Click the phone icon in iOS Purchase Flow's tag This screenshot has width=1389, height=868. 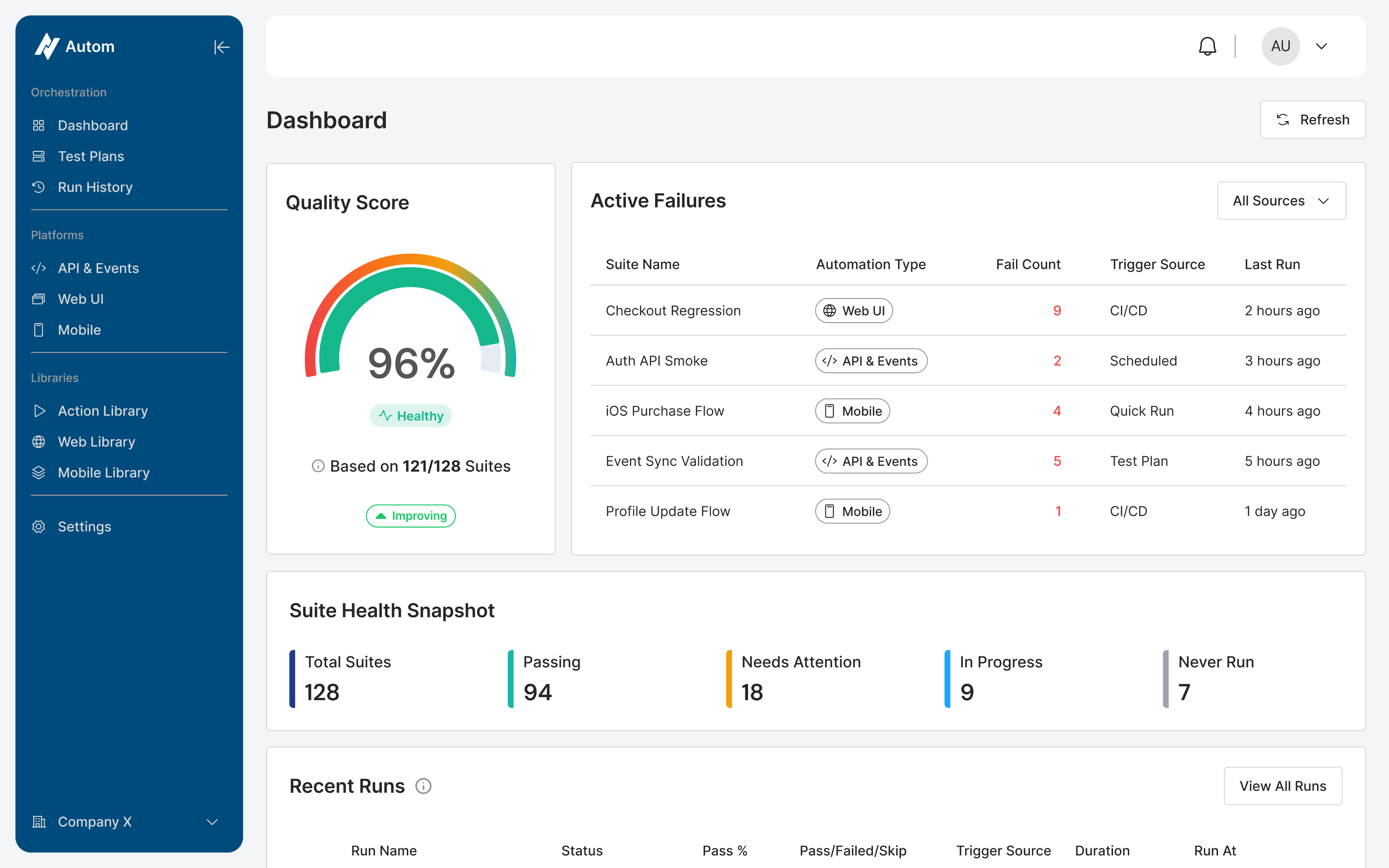829,411
